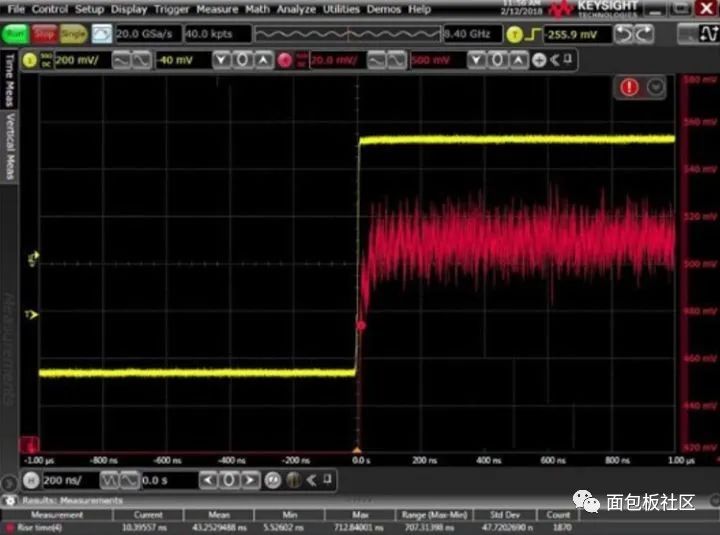The width and height of the screenshot is (720, 535).
Task: Click the yellow trigger source T icon
Action: (514, 34)
